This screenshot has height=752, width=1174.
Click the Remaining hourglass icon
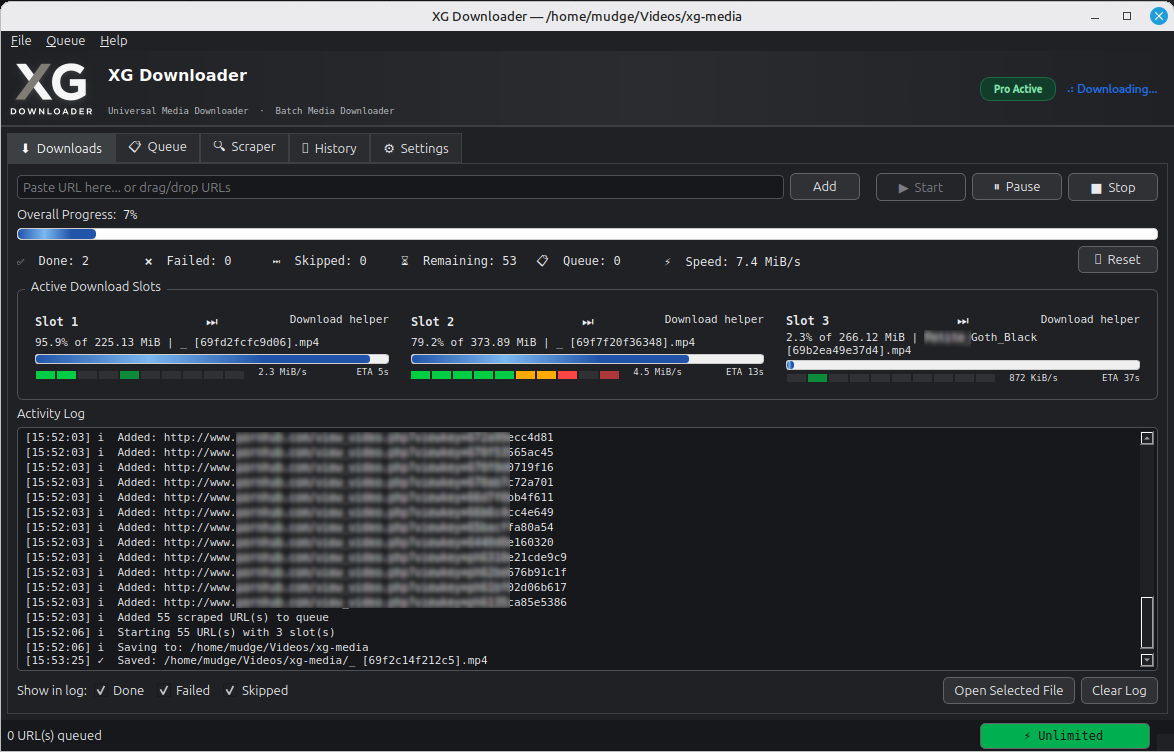tap(404, 261)
